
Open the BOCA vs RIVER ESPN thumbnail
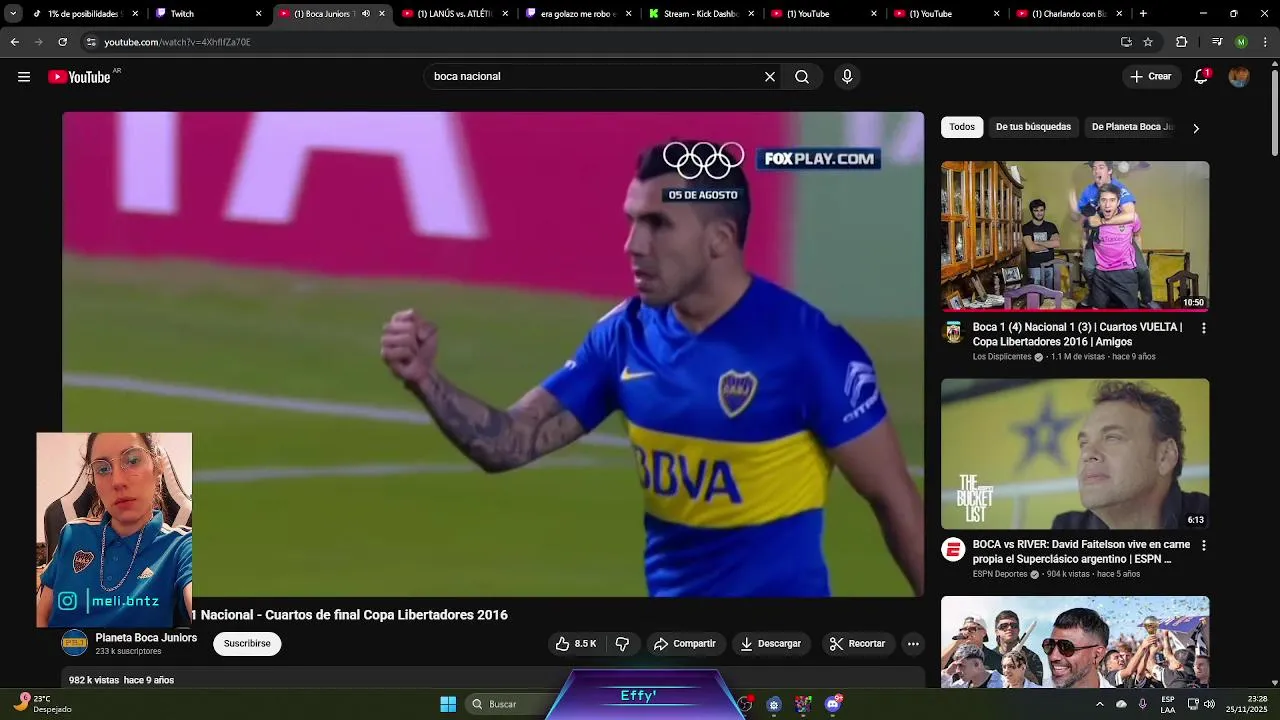pos(1075,454)
